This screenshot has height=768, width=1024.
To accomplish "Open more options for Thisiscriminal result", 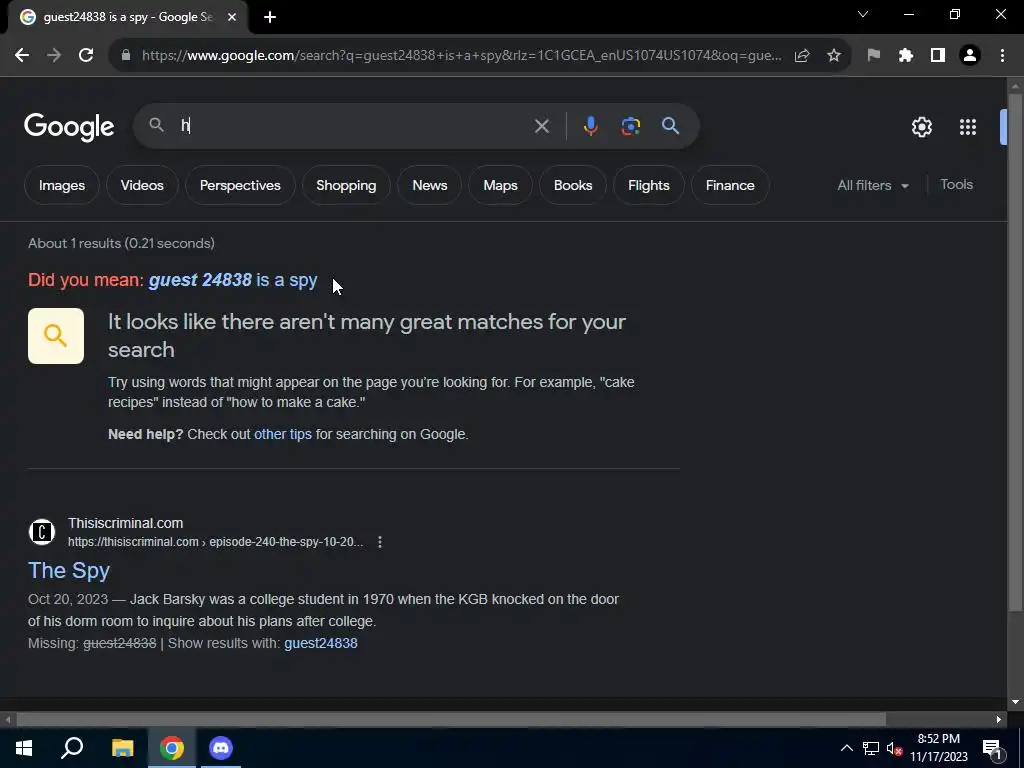I will [x=380, y=542].
